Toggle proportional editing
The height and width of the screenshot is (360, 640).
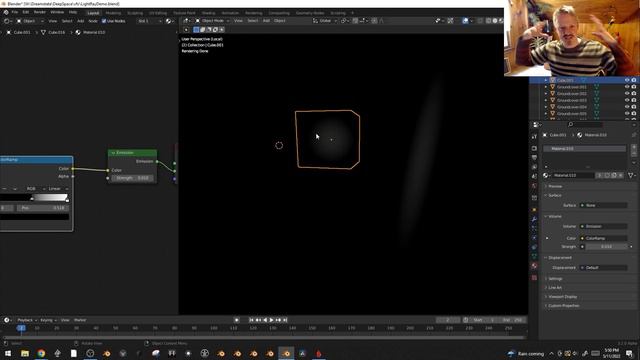[374, 21]
